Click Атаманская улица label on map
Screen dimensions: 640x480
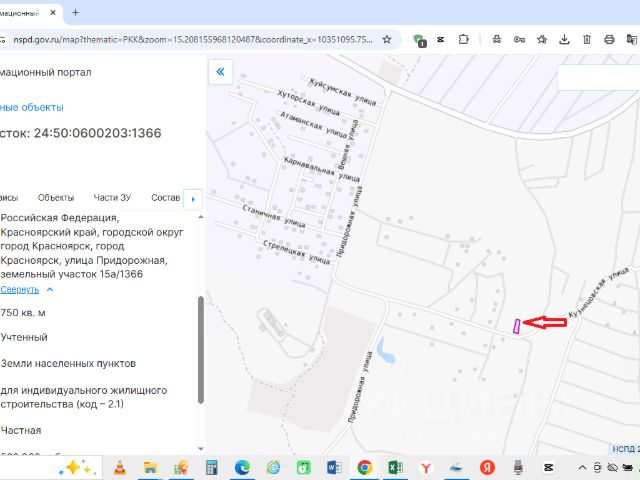[313, 124]
